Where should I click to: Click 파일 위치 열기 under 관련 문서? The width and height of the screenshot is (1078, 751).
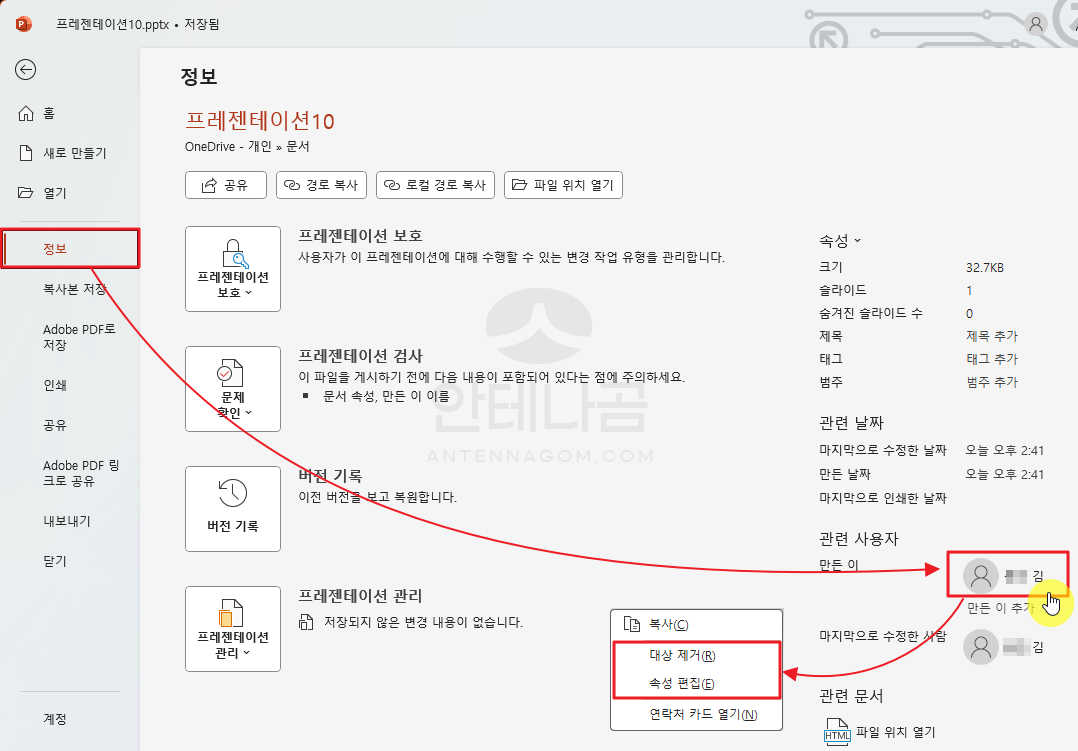tap(895, 732)
